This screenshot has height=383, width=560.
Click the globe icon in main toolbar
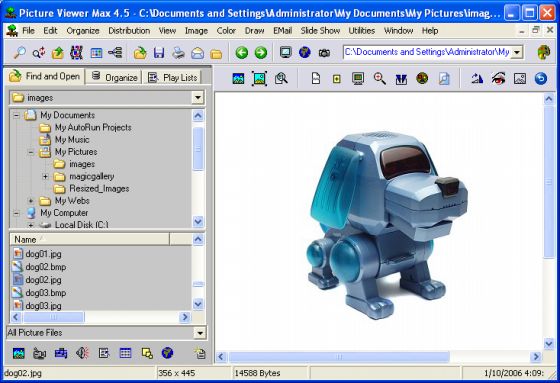click(305, 53)
